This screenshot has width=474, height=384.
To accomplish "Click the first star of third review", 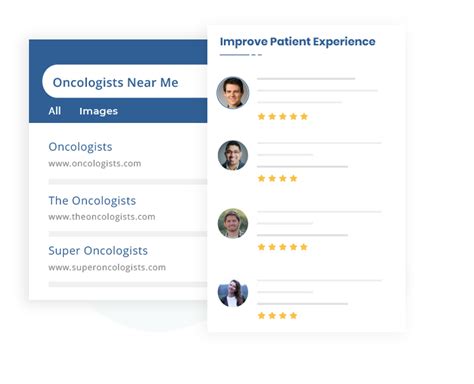I will pos(261,247).
